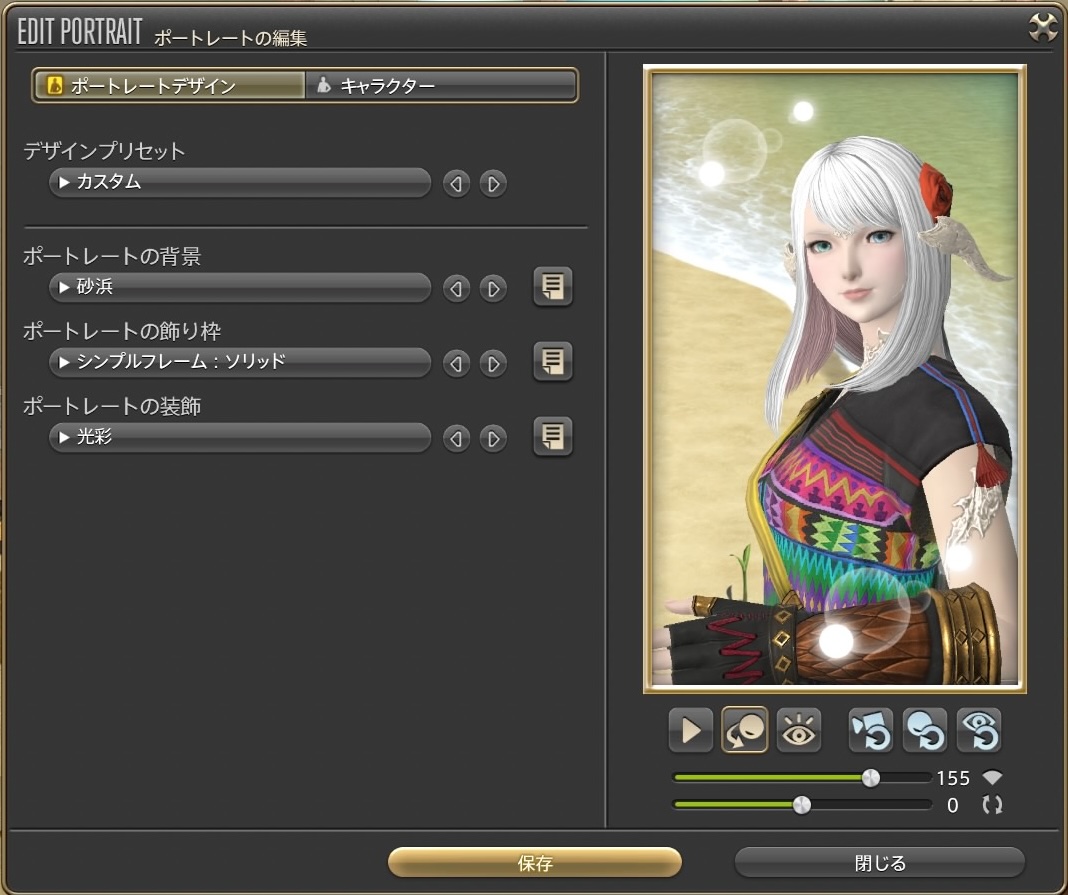Click the reset eye direction icon
1068x895 pixels.
coord(978,731)
